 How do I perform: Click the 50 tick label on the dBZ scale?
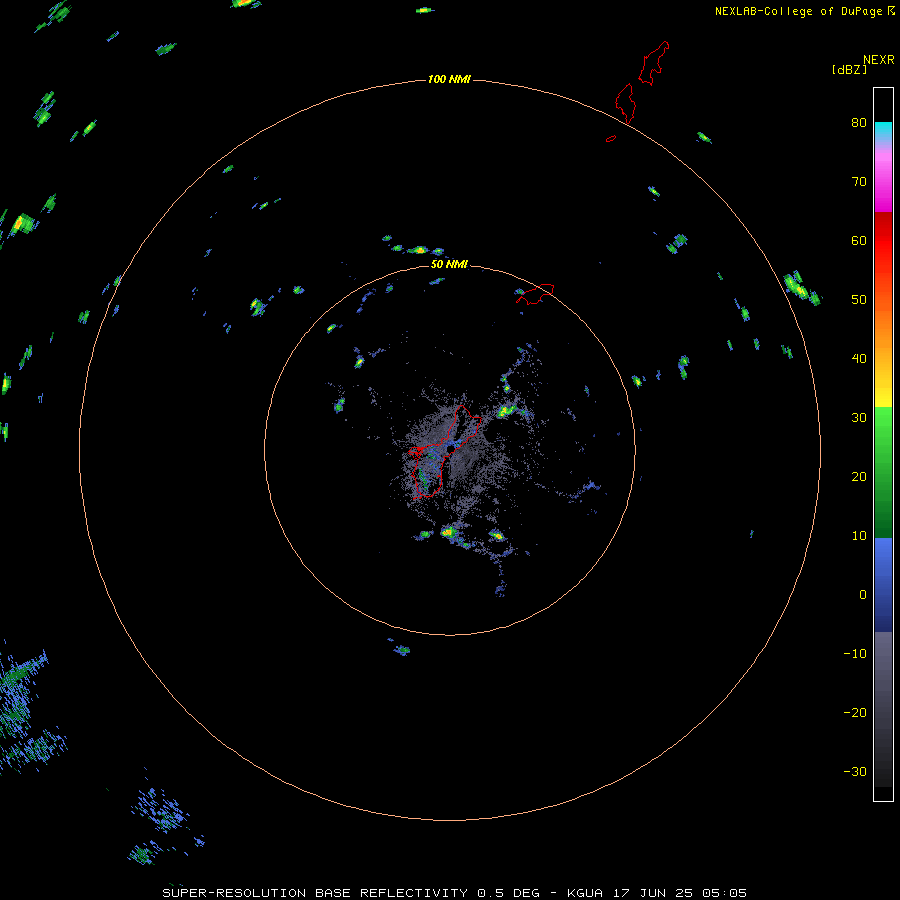click(859, 300)
